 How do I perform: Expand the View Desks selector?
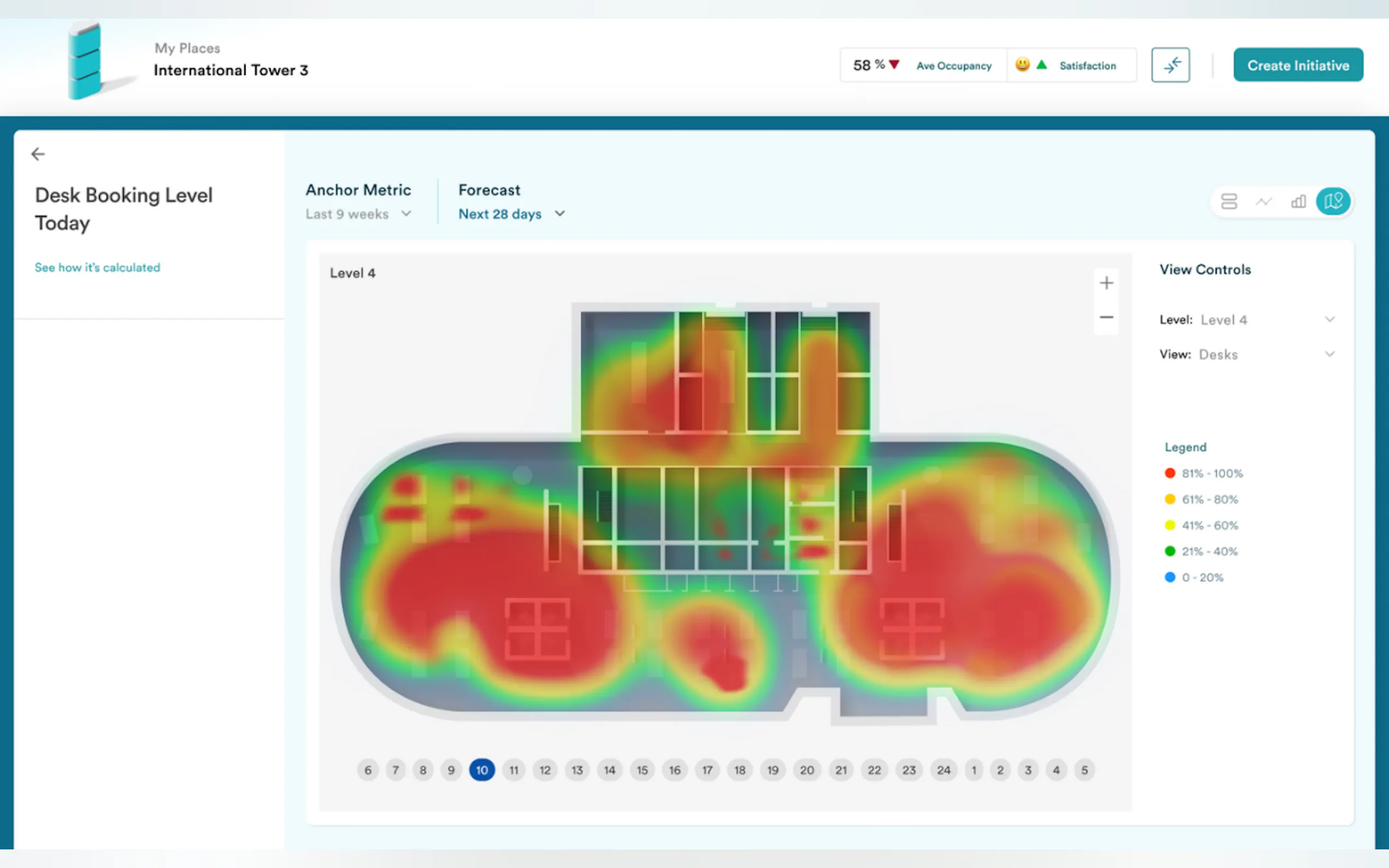pyautogui.click(x=1247, y=355)
